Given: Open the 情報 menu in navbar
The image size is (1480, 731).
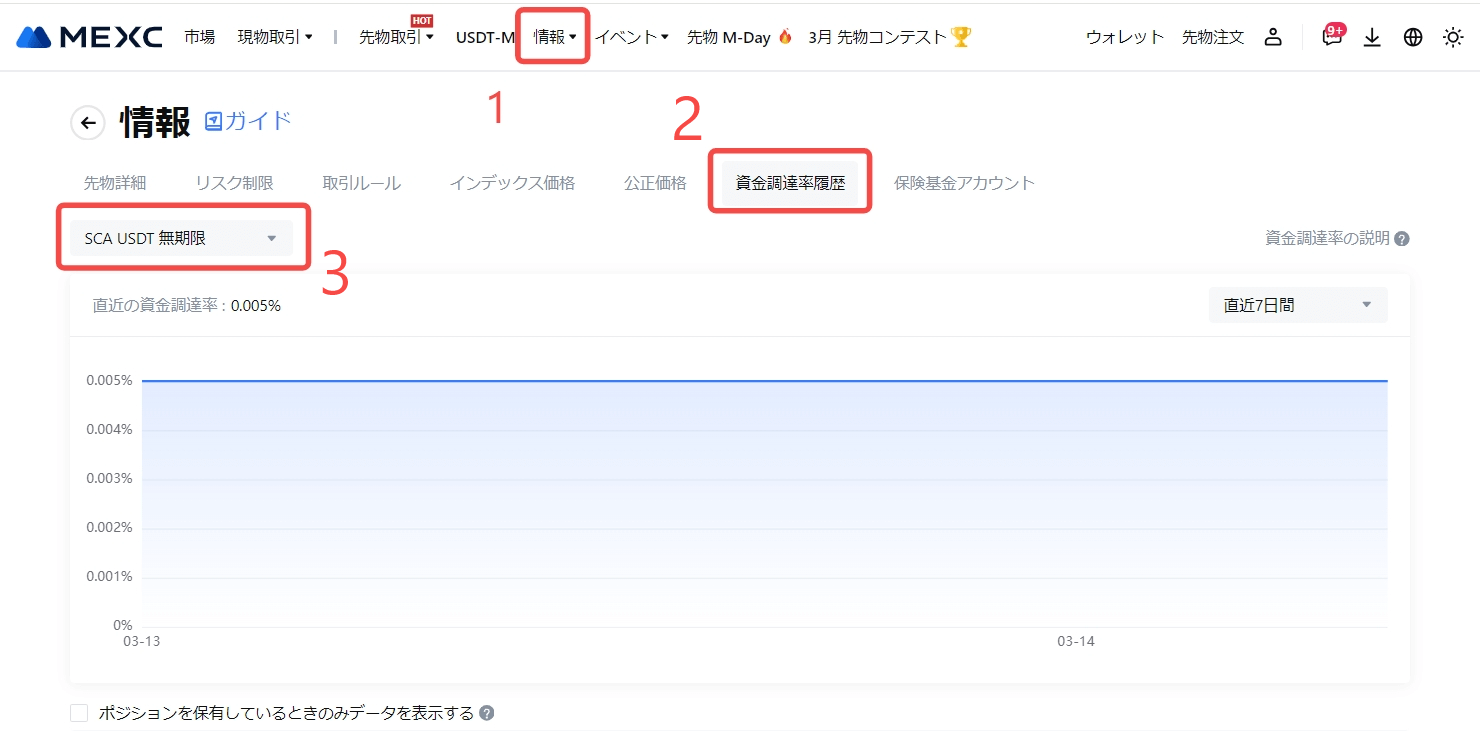Looking at the screenshot, I should [553, 37].
